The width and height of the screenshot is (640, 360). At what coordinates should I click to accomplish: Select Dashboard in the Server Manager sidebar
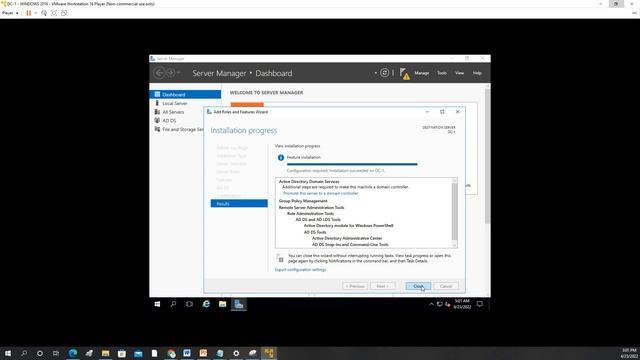[x=185, y=94]
